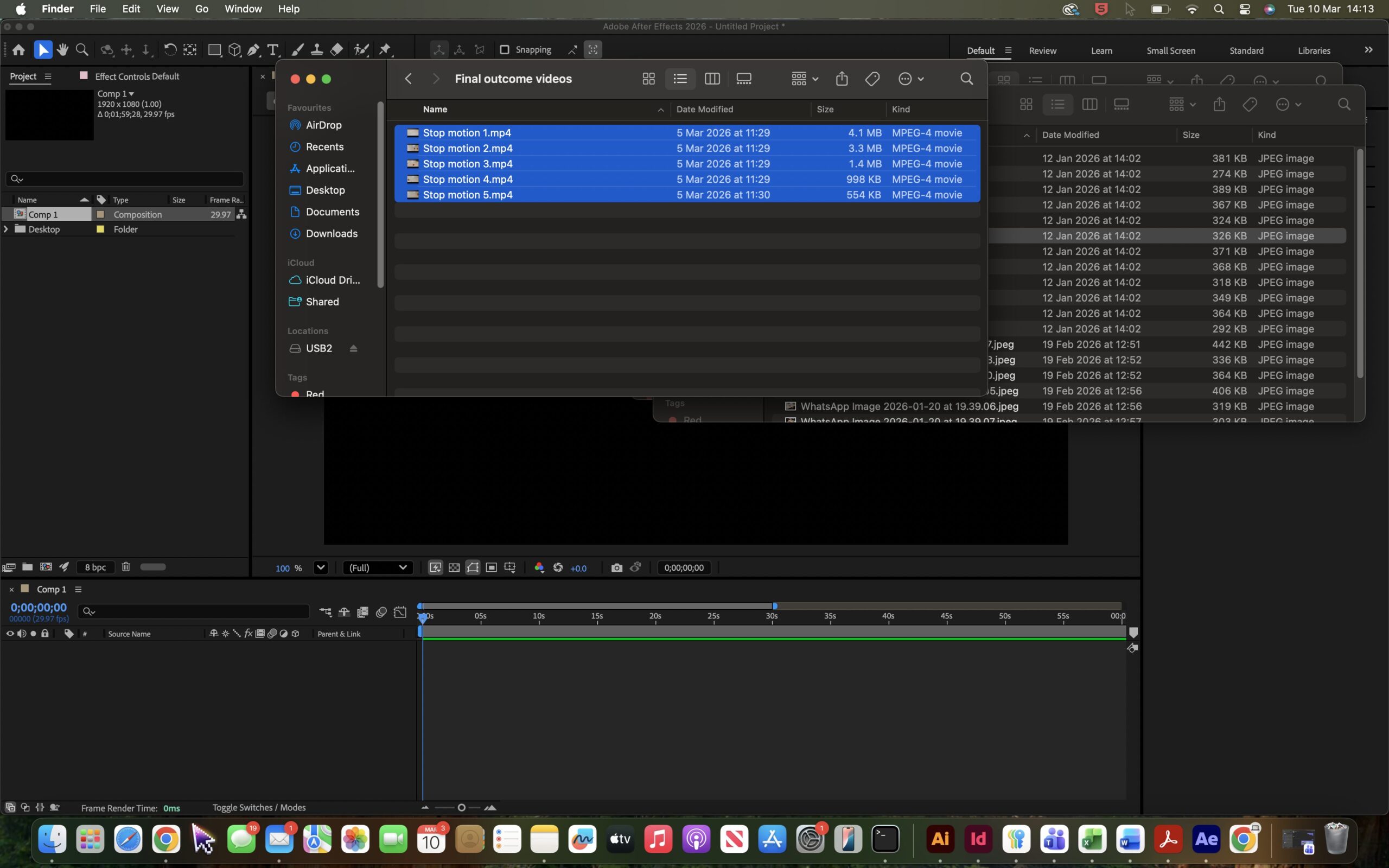Screen dimensions: 1389x868
Task: Open the magnification ratio dropdown arrow
Action: click(x=320, y=568)
